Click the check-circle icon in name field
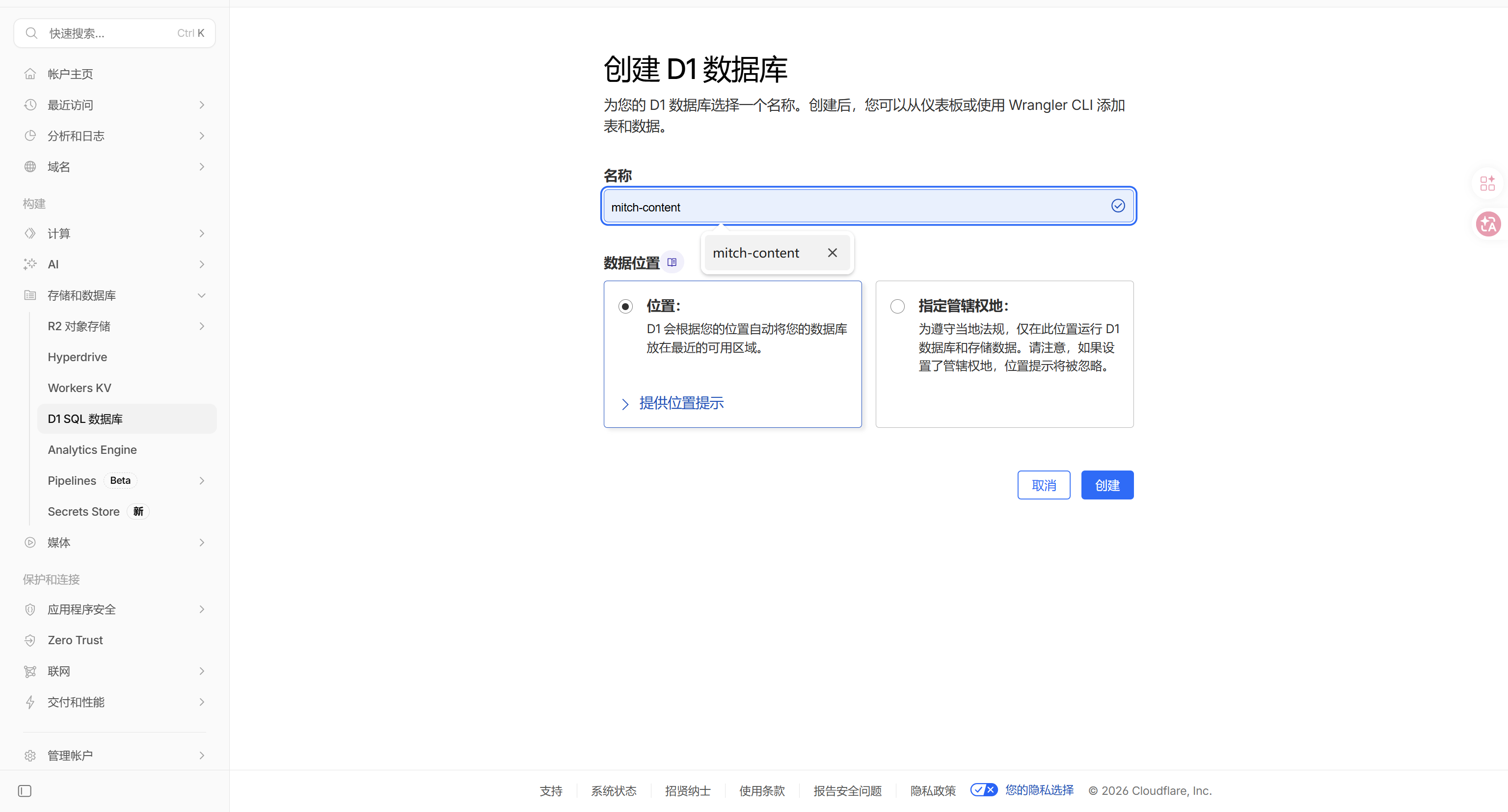Viewport: 1508px width, 812px height. [1118, 206]
